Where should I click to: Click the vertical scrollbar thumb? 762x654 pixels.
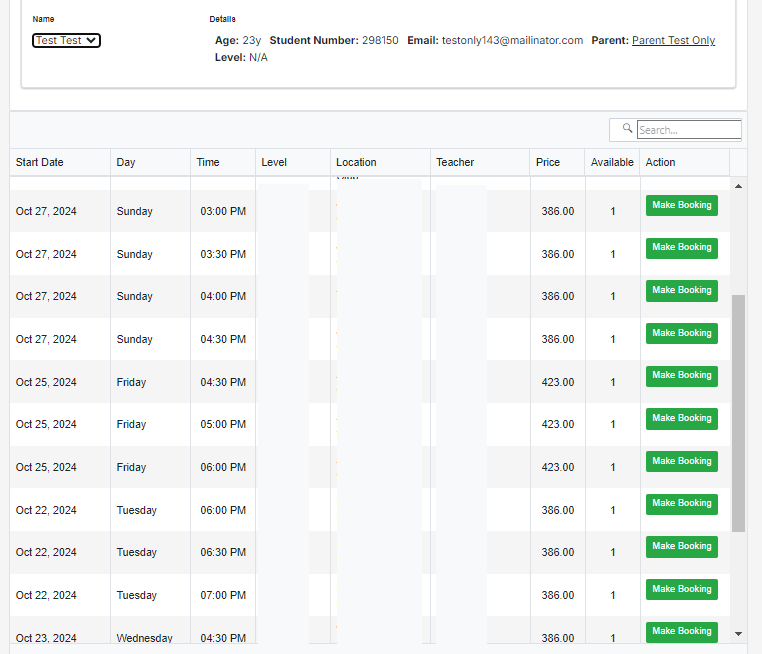pyautogui.click(x=738, y=413)
